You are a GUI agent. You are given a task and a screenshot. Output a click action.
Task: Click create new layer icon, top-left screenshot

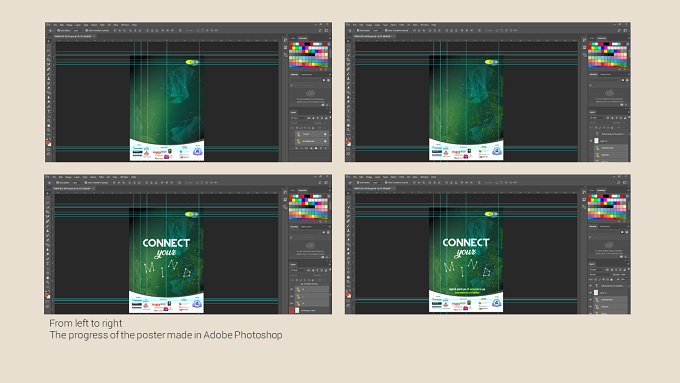pyautogui.click(x=321, y=148)
